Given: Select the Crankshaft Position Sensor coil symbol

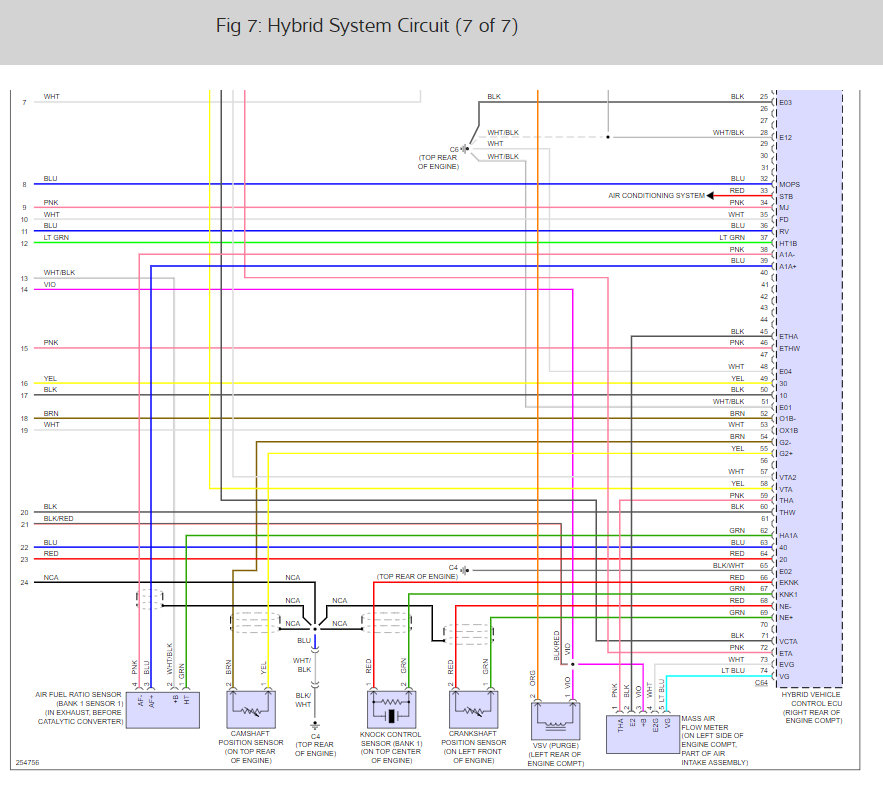Looking at the screenshot, I should [474, 710].
